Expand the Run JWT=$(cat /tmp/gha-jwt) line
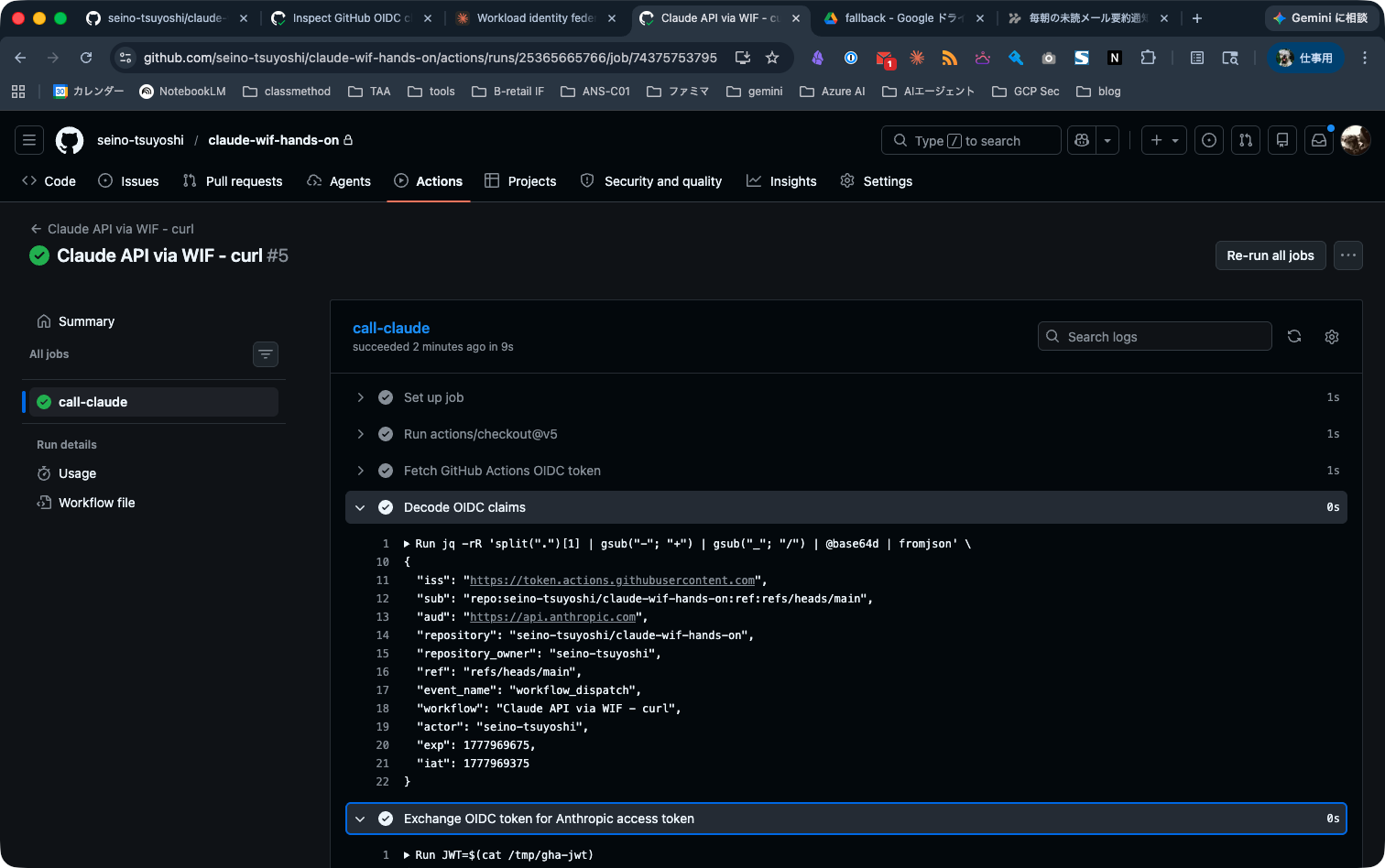 407,855
